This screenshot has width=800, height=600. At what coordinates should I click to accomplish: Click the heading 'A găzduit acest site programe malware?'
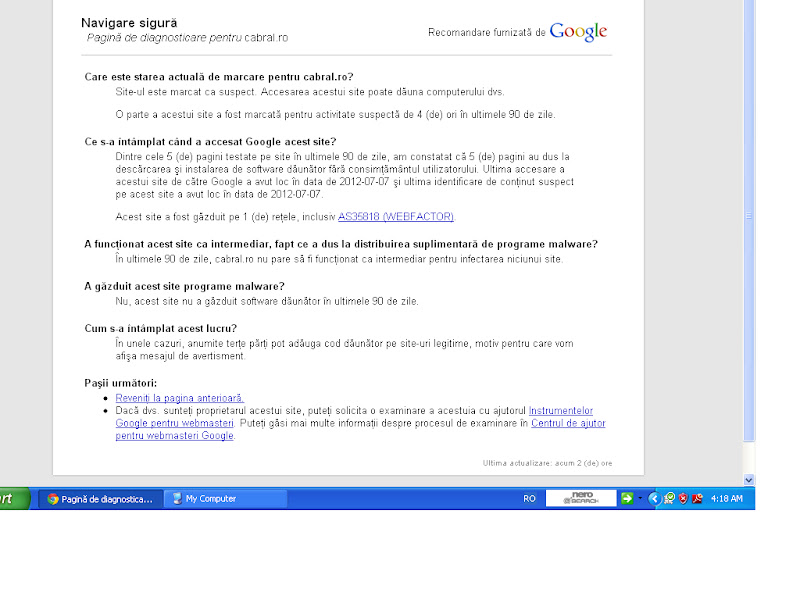tap(185, 286)
